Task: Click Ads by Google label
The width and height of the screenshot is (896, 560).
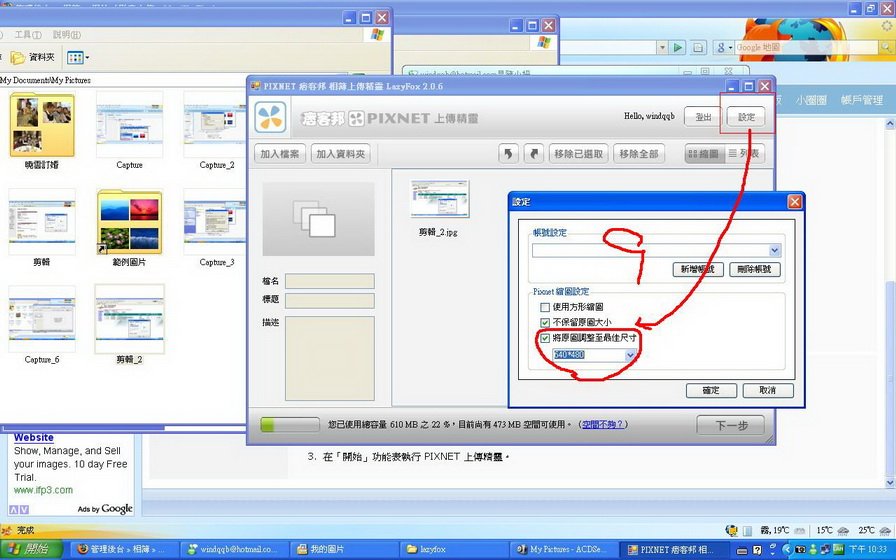Action: pyautogui.click(x=105, y=509)
